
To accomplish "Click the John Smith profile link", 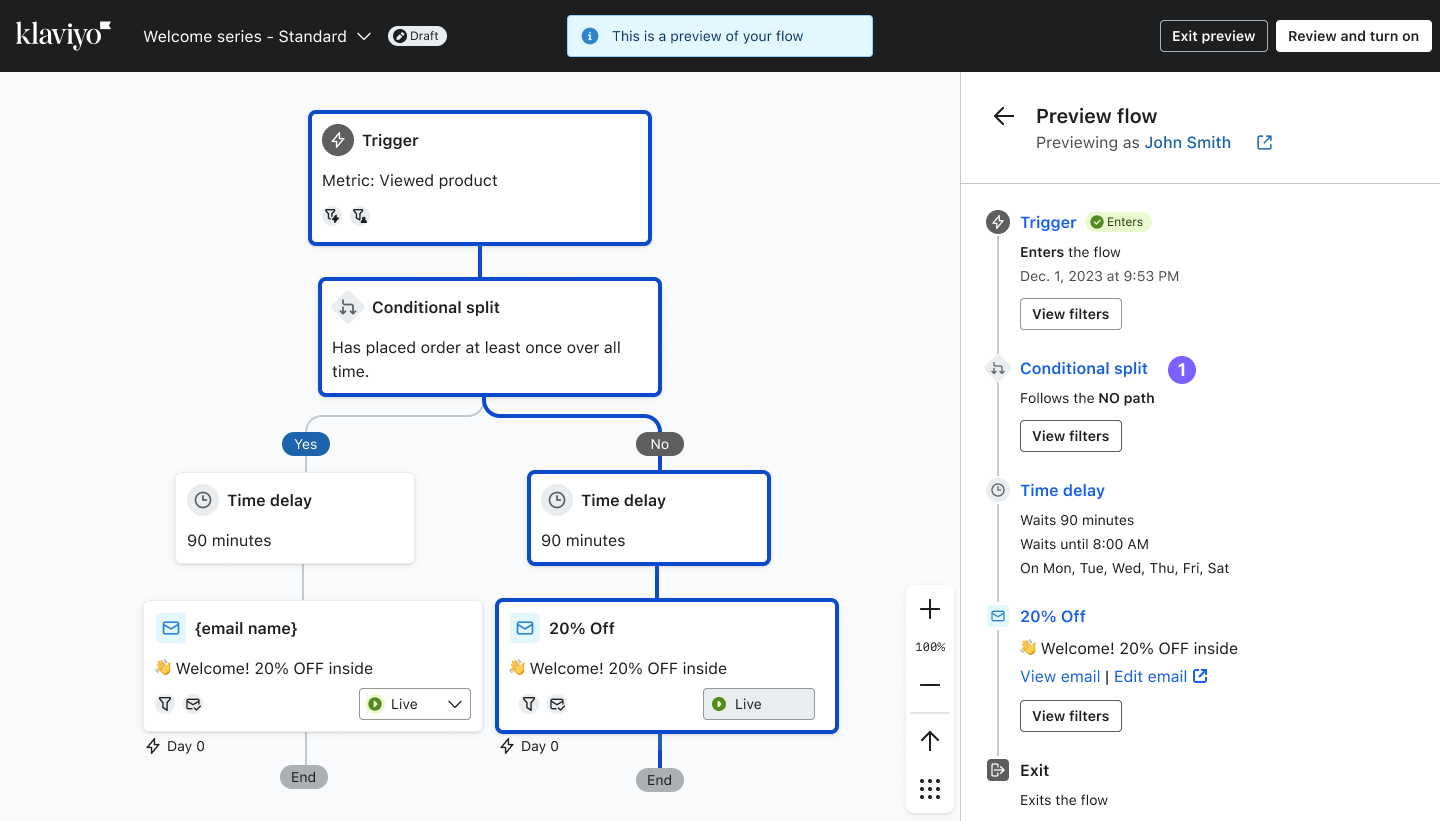I will [x=1187, y=142].
